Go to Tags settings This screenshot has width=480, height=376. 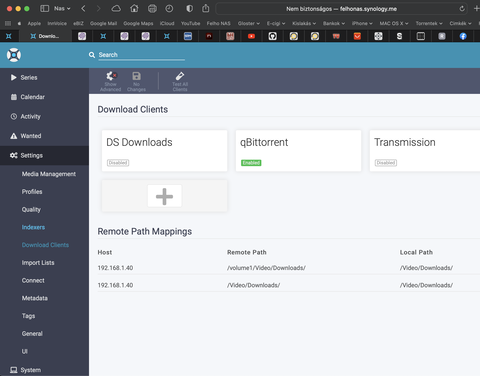point(28,316)
